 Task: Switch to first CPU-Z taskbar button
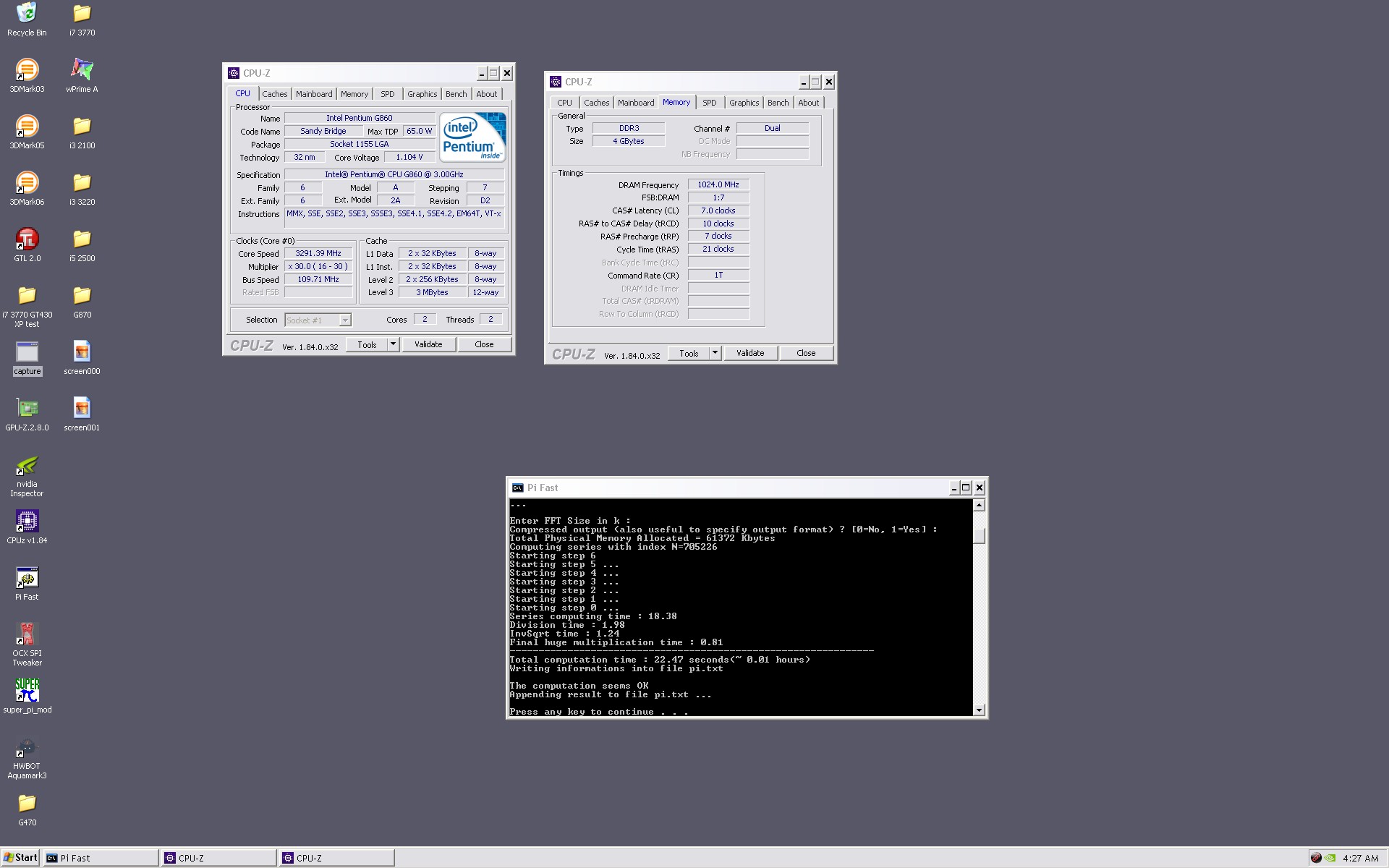[219, 858]
